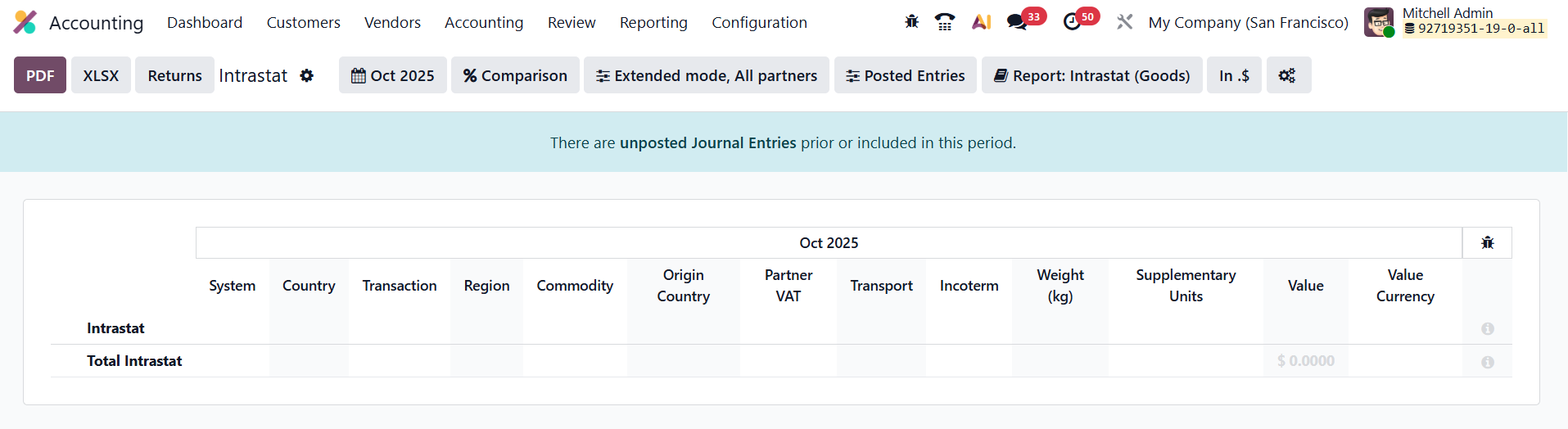The width and height of the screenshot is (1568, 429).
Task: Follow the unposted Journal Entries link
Action: tap(707, 143)
